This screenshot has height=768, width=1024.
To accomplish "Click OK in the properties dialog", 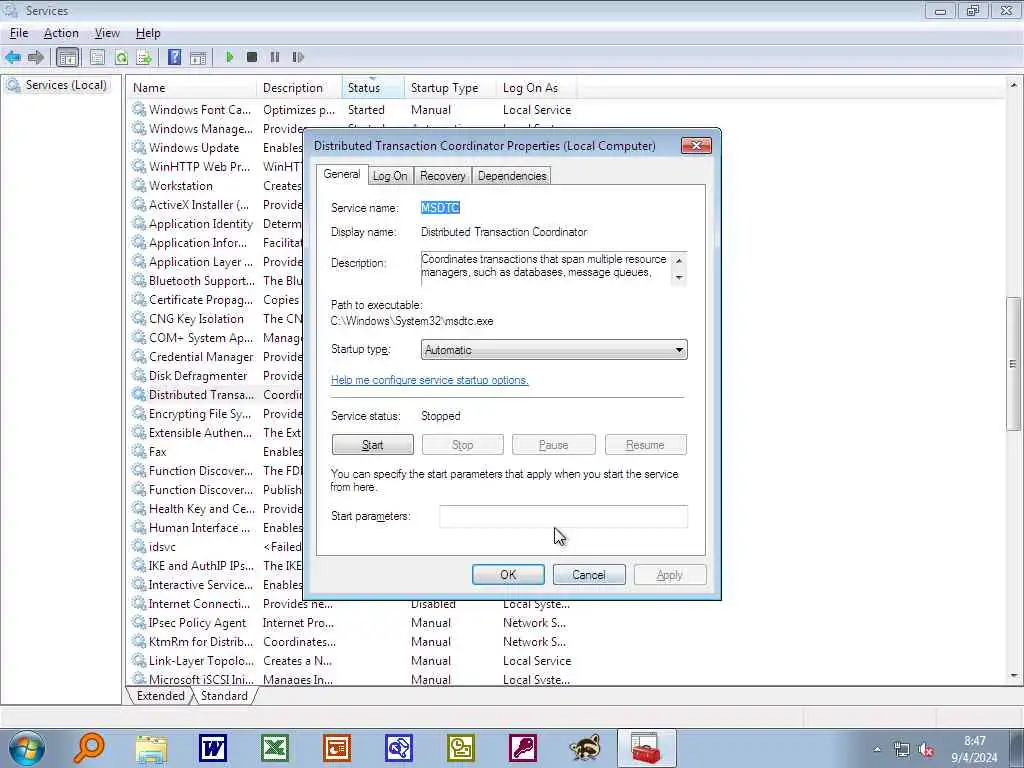I will [x=508, y=575].
